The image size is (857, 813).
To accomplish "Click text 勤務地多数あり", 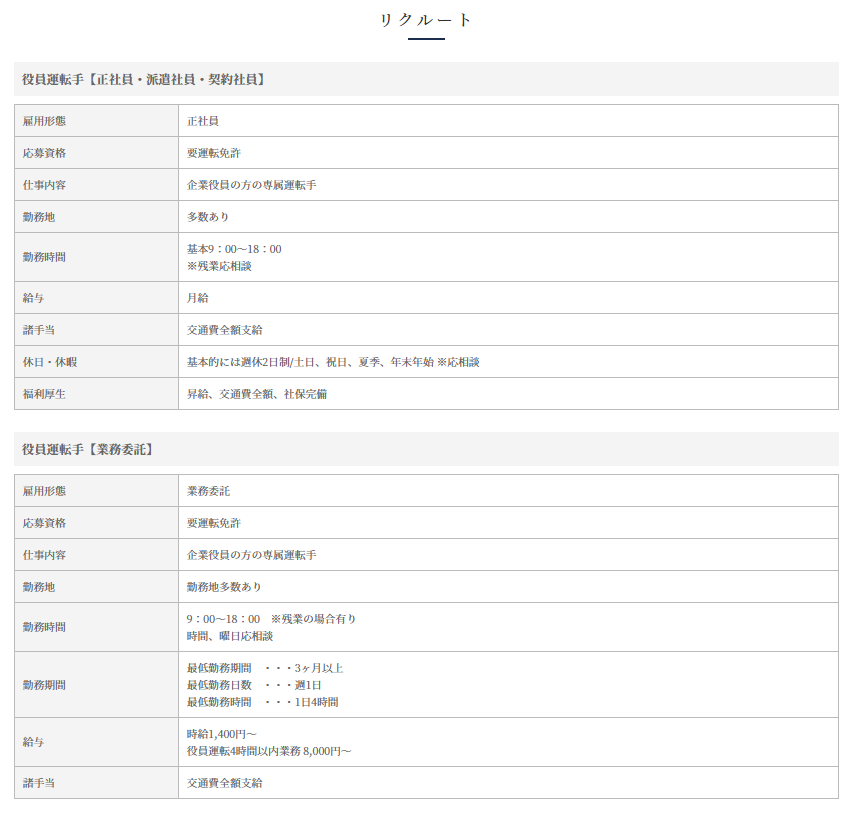I will 224,587.
